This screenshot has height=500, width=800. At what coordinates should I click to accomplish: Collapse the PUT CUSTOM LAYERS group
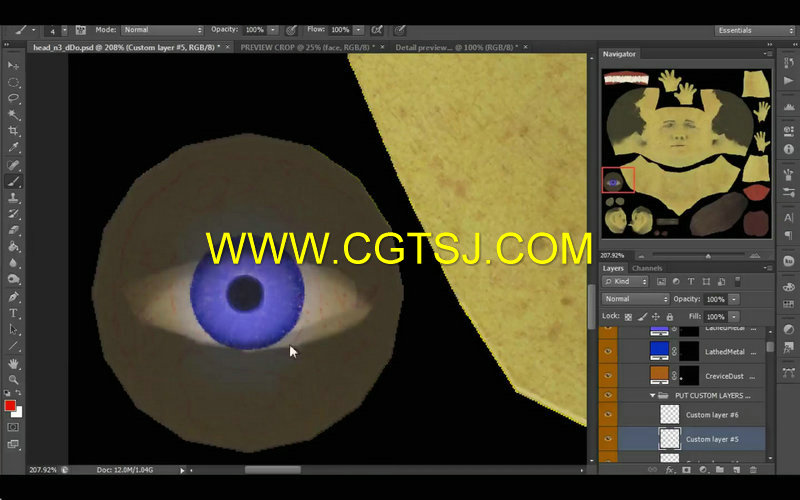pyautogui.click(x=652, y=395)
